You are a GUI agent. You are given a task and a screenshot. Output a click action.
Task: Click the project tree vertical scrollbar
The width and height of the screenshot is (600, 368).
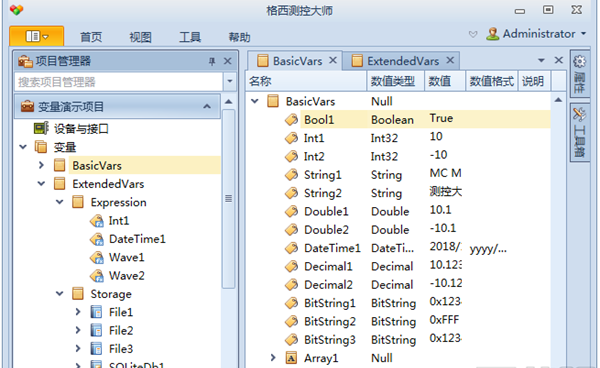click(x=228, y=198)
